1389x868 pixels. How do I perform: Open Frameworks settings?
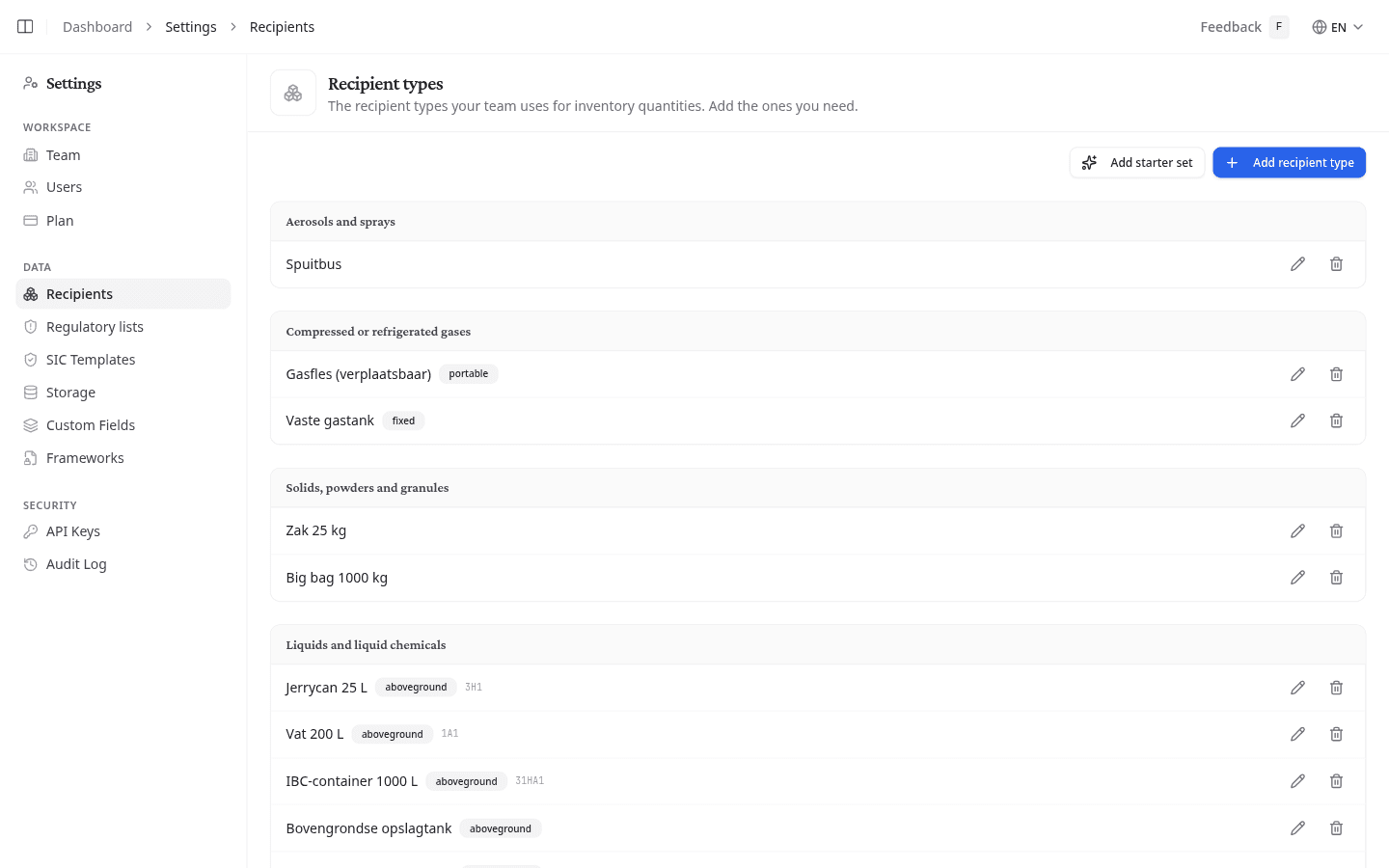pos(123,458)
